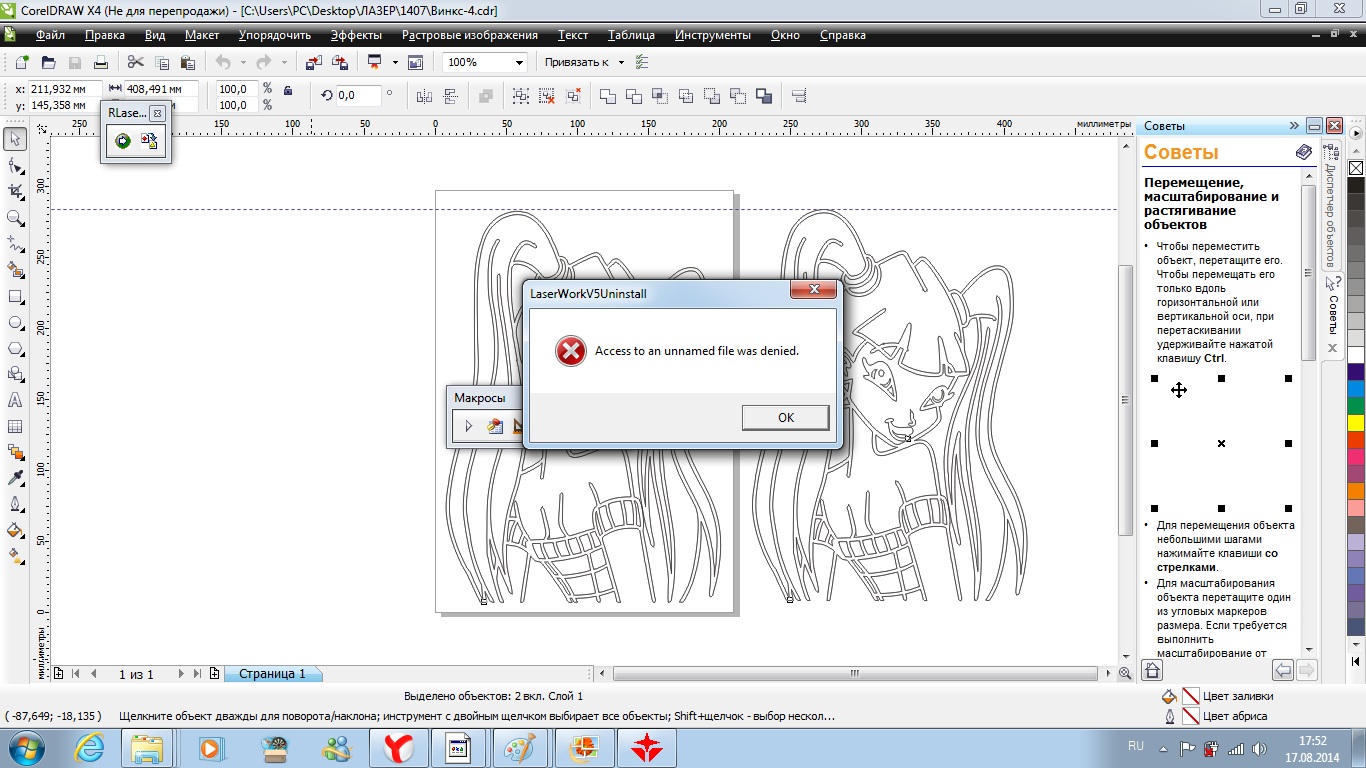Screen dimensions: 1366x768
Task: Toggle the lock ratio padlock icon
Action: [x=288, y=90]
